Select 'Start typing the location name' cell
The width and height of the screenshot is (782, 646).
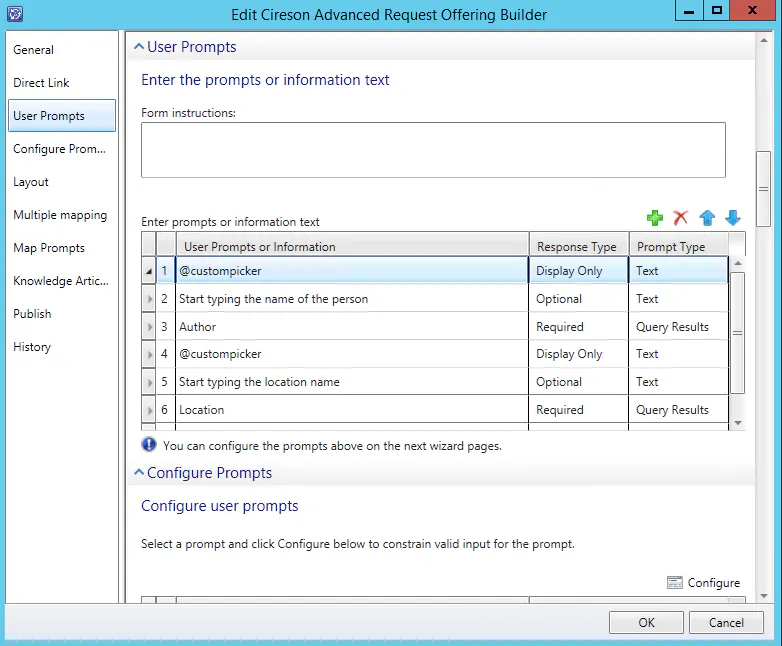click(352, 382)
